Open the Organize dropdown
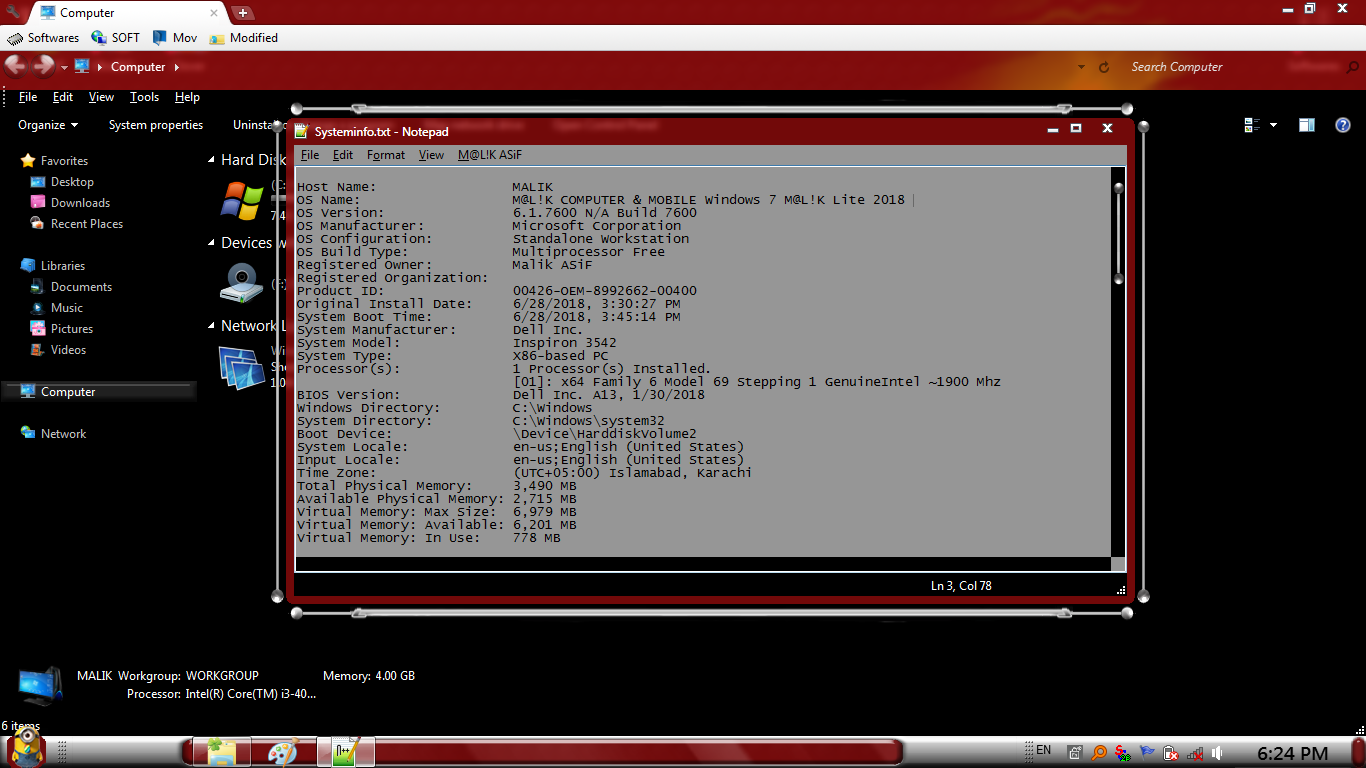 click(x=48, y=125)
